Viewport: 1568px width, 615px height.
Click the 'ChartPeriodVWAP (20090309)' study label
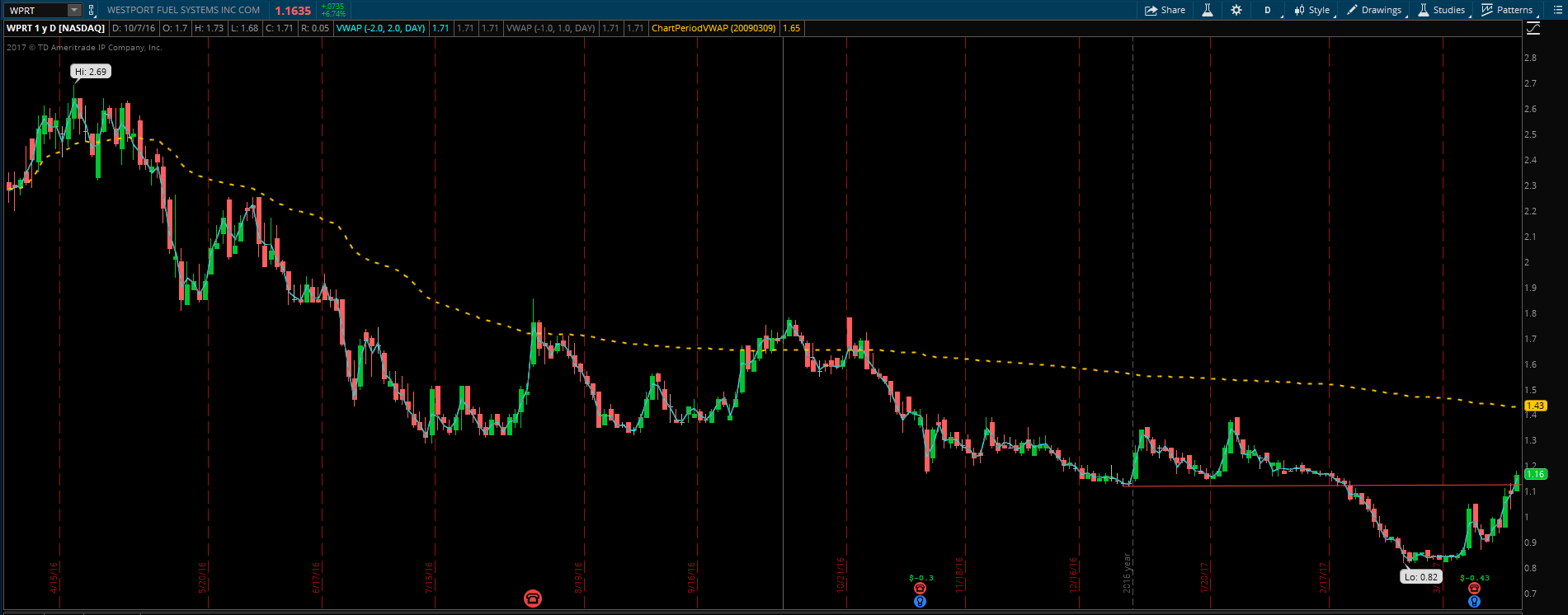(x=713, y=28)
